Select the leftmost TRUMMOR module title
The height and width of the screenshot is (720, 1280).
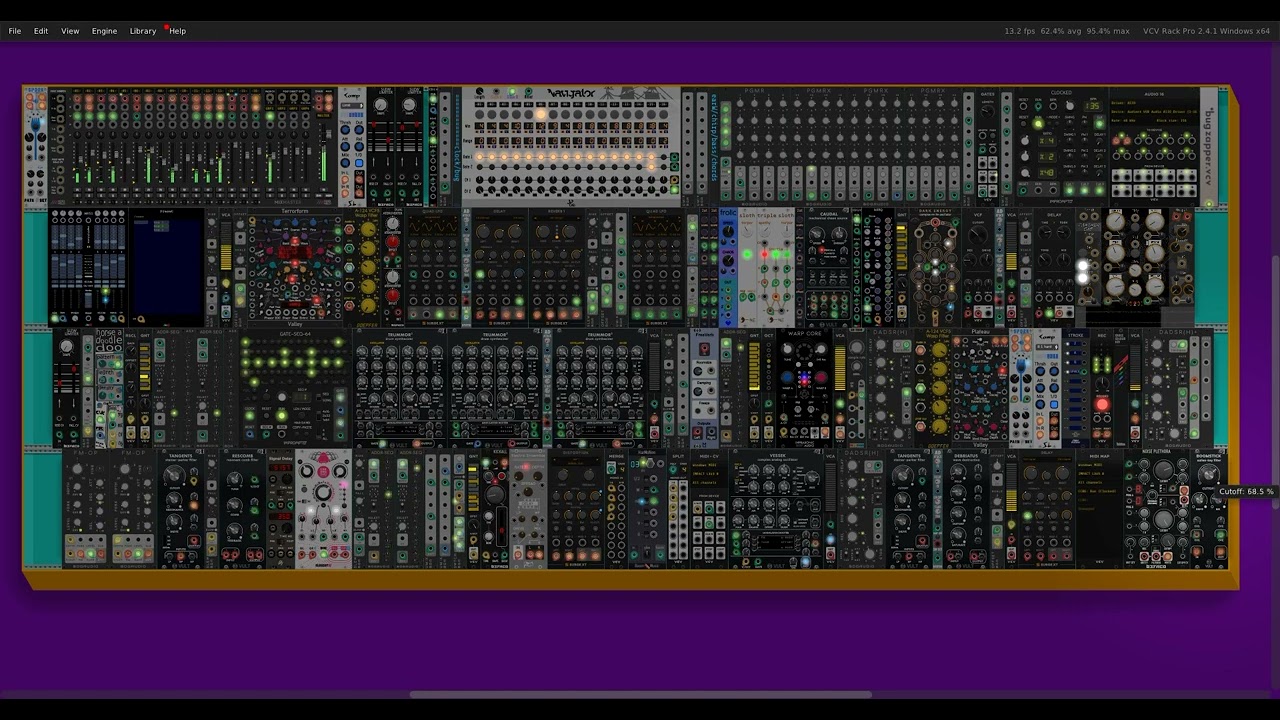[x=400, y=335]
